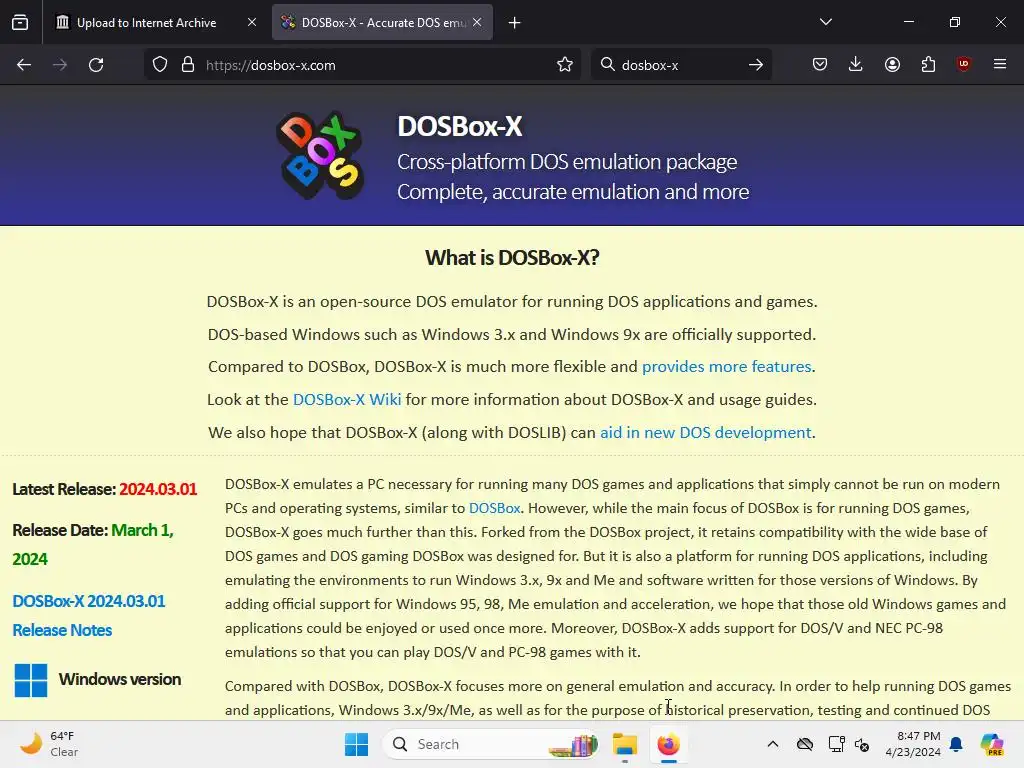Follow the aid in new DOS development link
1024x768 pixels.
coord(705,432)
